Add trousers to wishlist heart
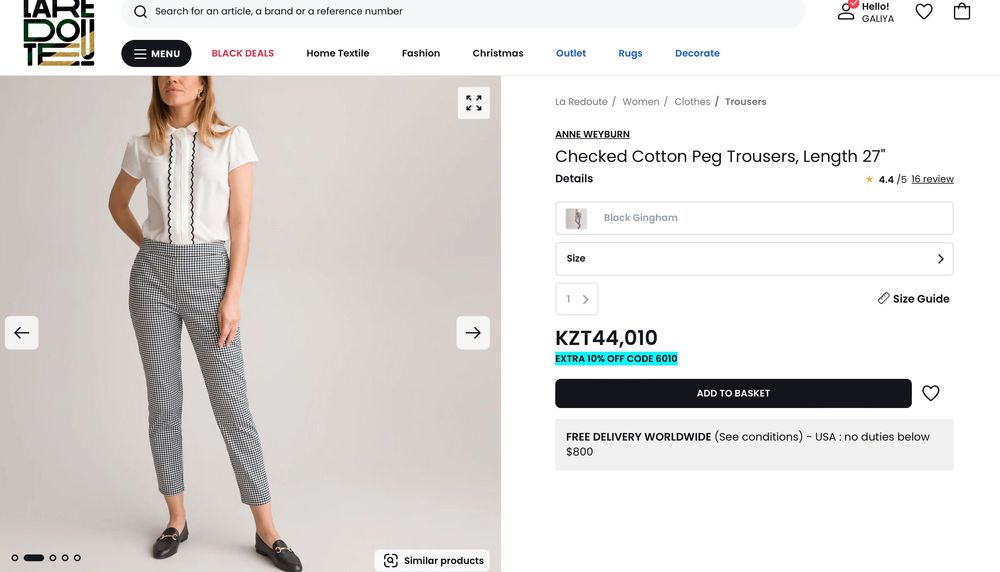 click(931, 393)
